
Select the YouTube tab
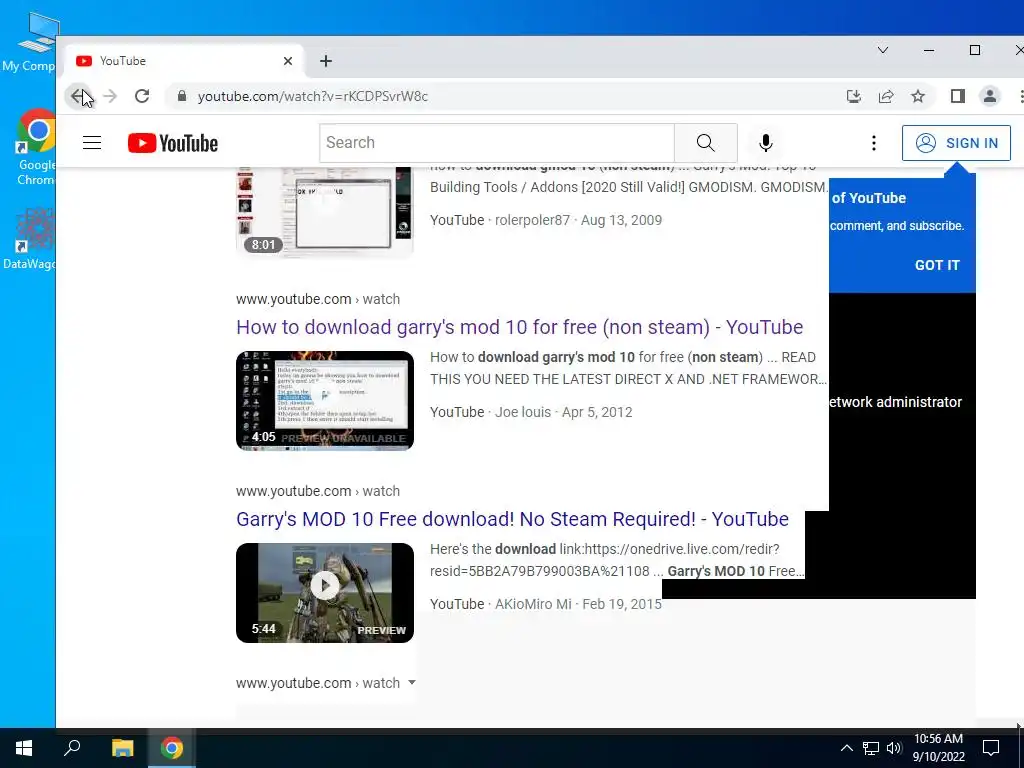(x=185, y=61)
